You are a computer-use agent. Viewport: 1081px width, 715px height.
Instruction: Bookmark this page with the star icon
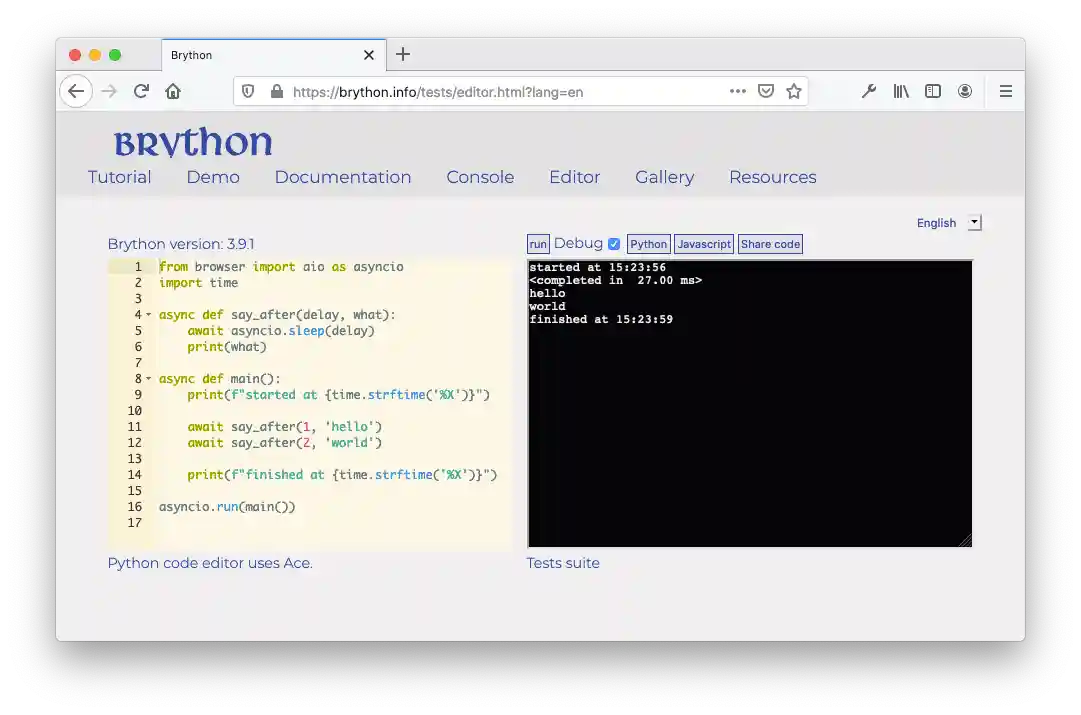794,91
